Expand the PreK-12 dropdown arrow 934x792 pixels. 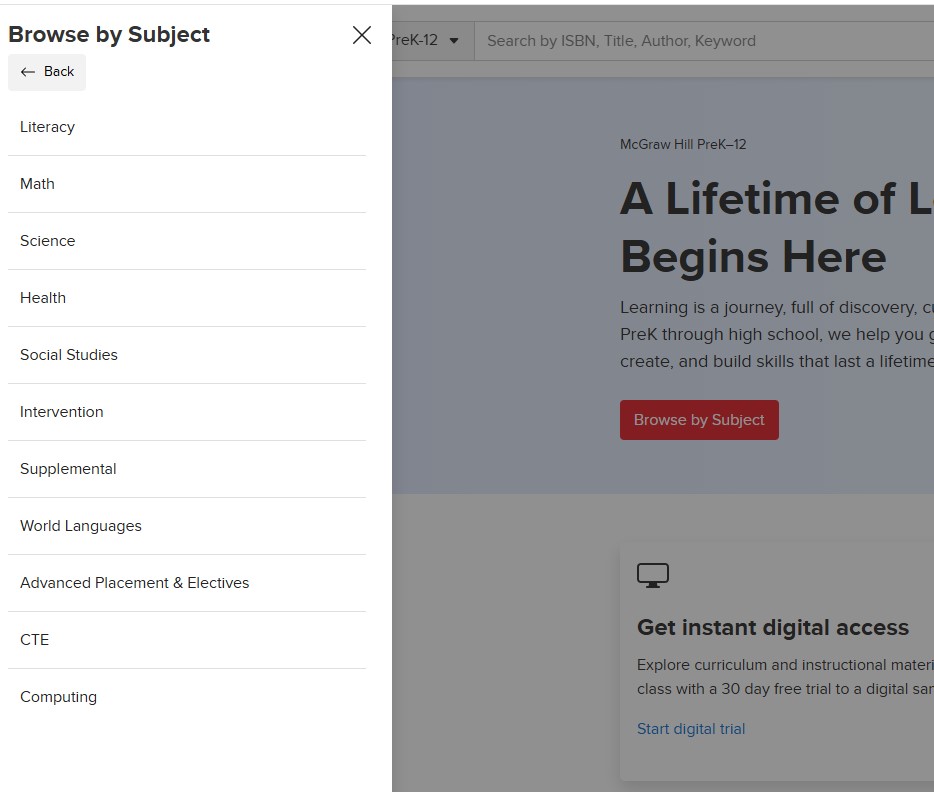tap(453, 41)
